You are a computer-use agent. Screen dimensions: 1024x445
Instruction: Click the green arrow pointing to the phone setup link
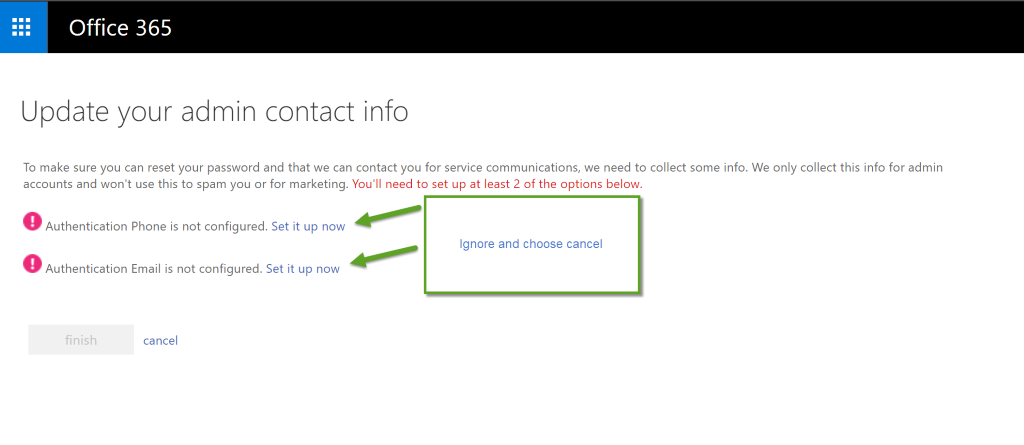point(389,216)
